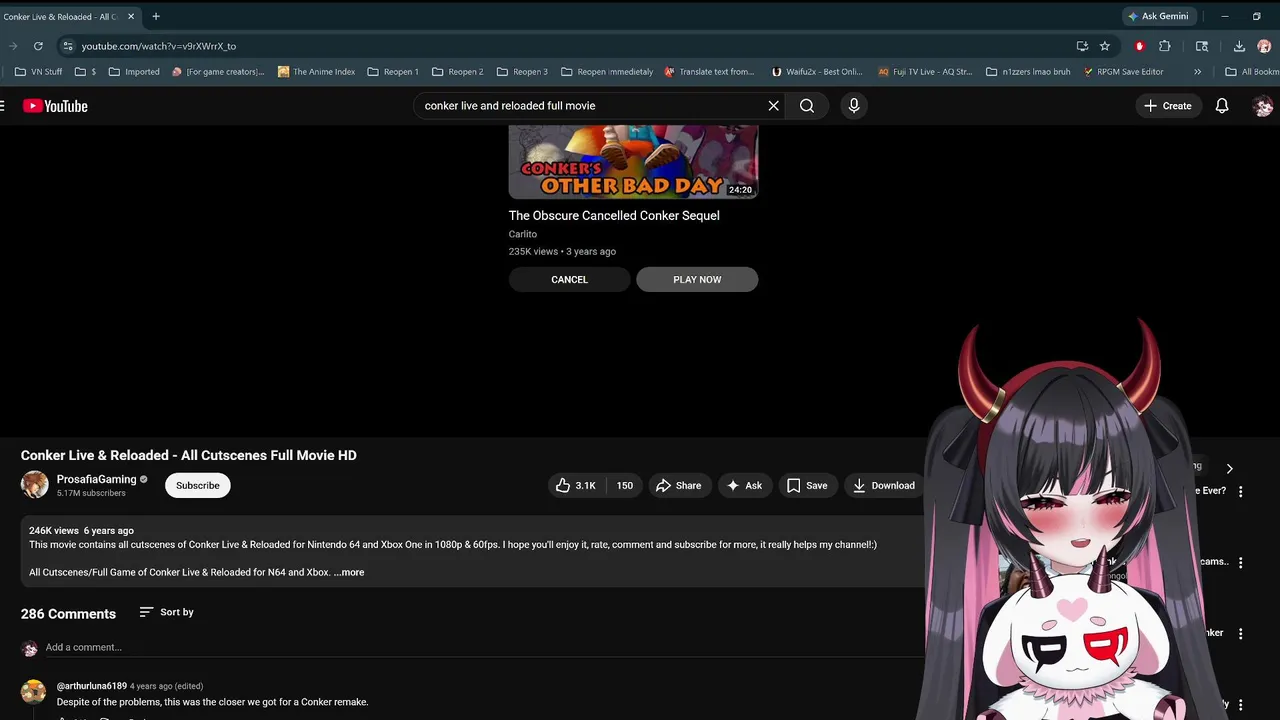The image size is (1280, 720).
Task: Click the dislike count 150
Action: pyautogui.click(x=624, y=485)
